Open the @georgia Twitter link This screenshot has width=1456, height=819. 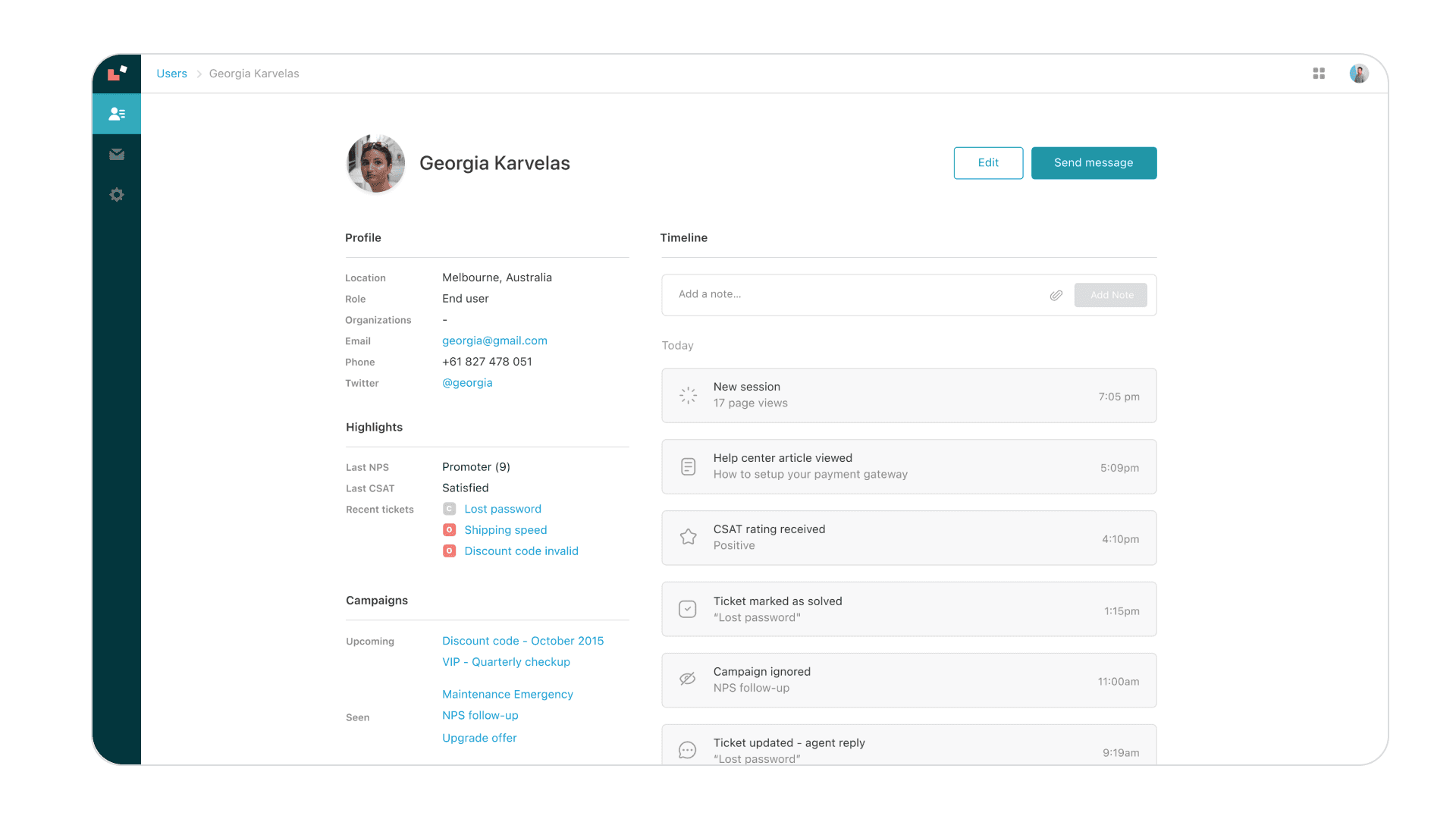467,383
